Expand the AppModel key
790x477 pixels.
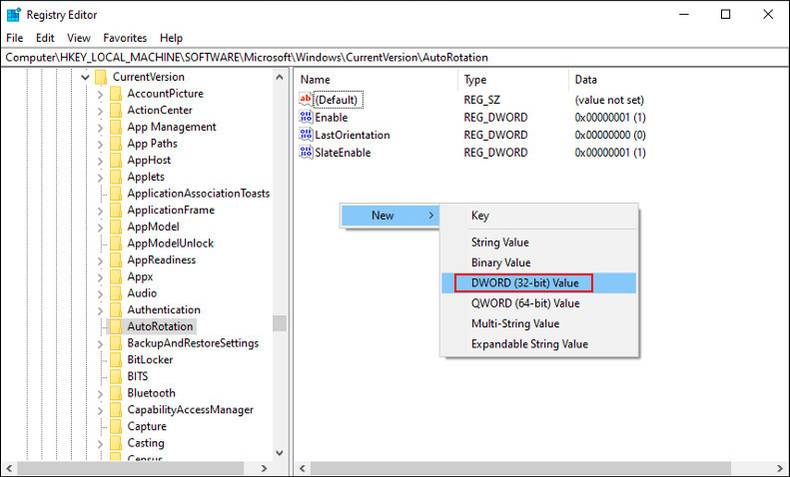(x=100, y=227)
